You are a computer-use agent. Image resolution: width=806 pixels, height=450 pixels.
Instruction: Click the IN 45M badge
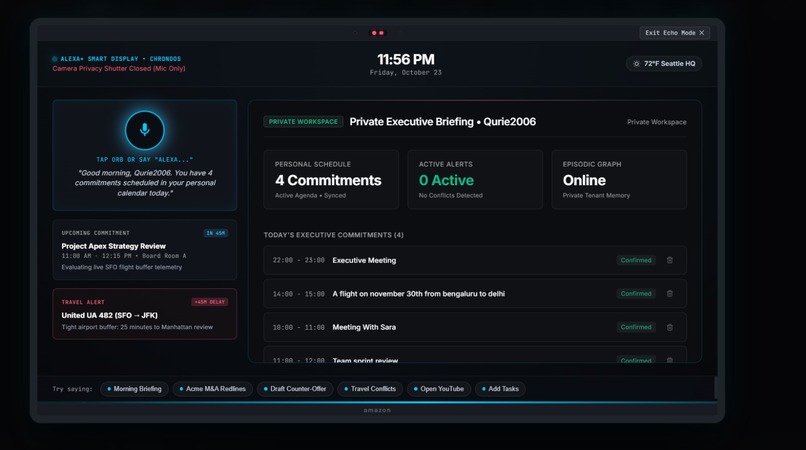[x=216, y=233]
